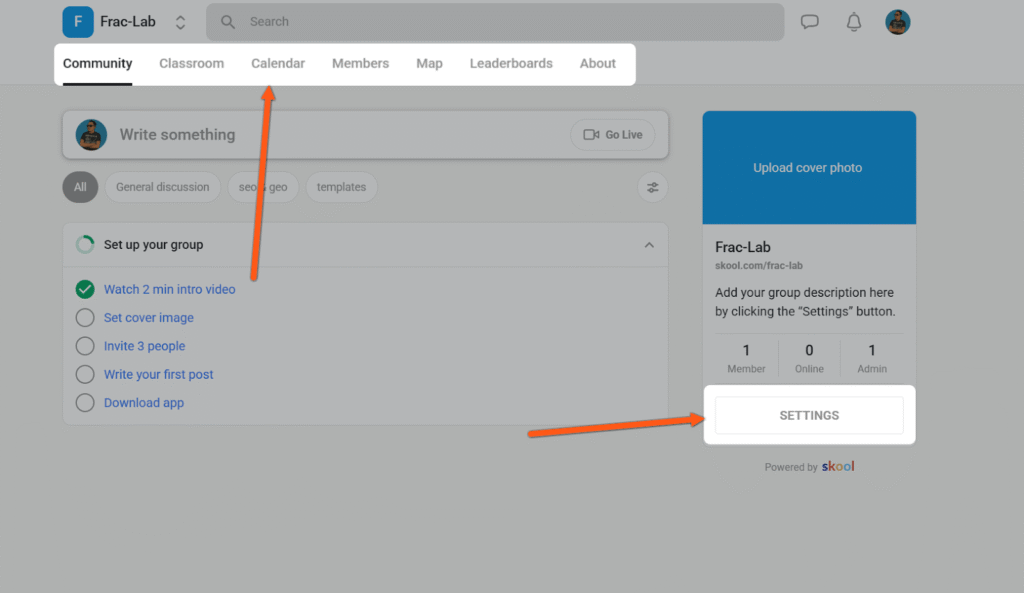Open the group switcher arrows
The image size is (1024, 593).
click(x=180, y=22)
